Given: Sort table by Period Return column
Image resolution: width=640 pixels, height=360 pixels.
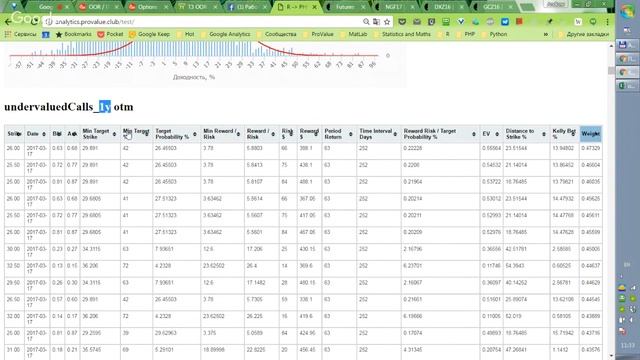Looking at the screenshot, I should pyautogui.click(x=339, y=134).
